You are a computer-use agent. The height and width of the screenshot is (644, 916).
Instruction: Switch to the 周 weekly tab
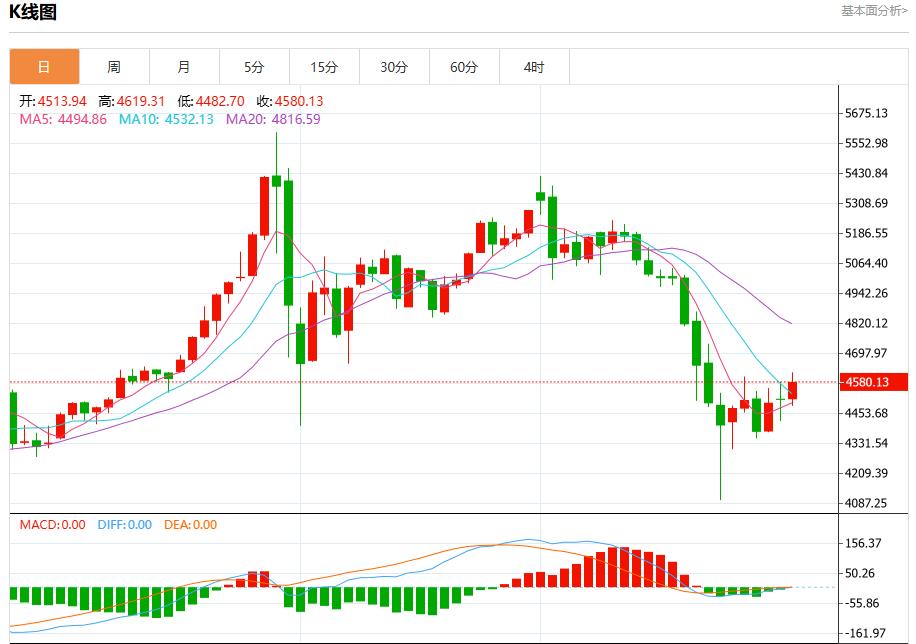point(114,67)
